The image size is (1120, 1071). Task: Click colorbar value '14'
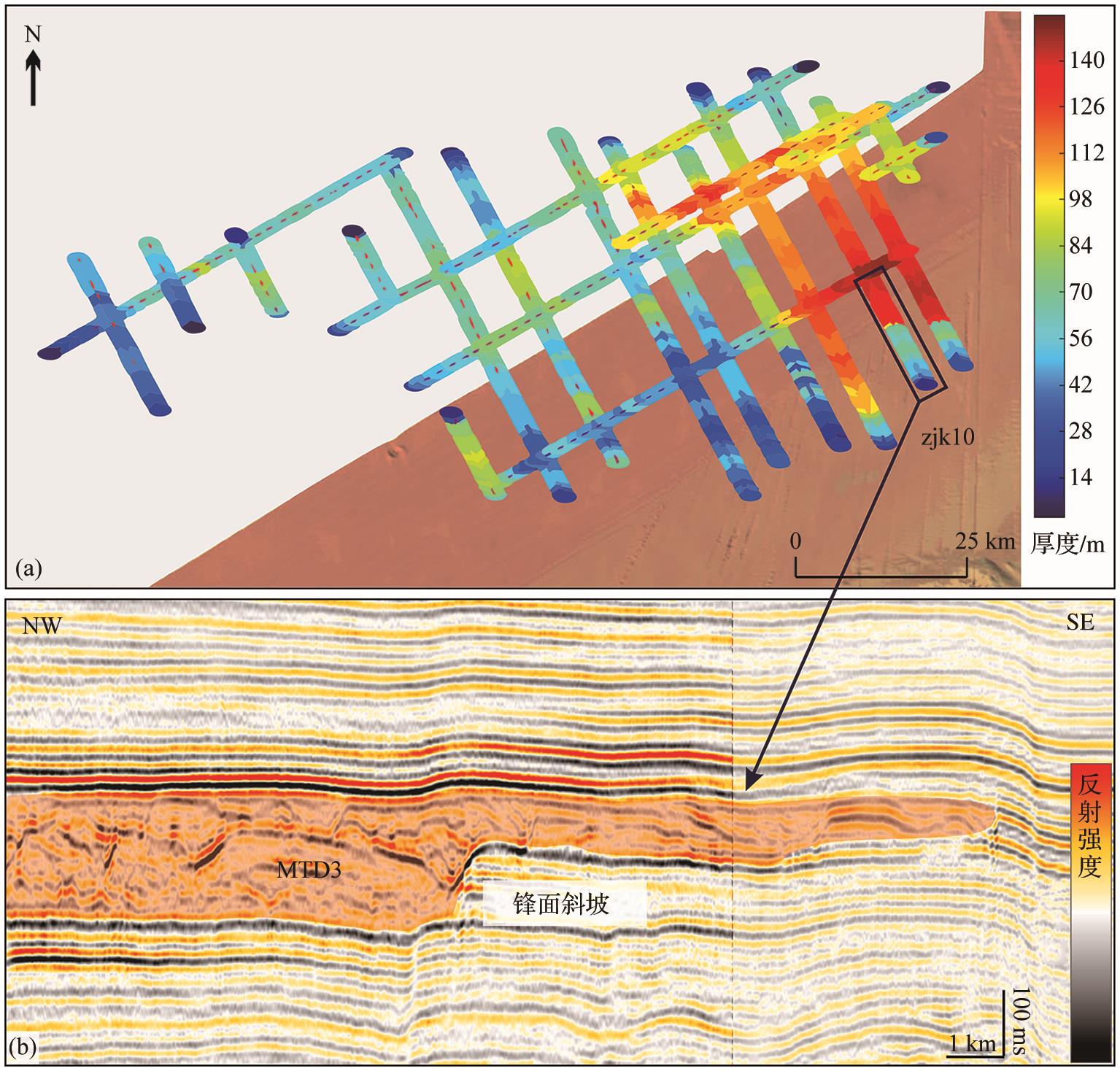1082,478
